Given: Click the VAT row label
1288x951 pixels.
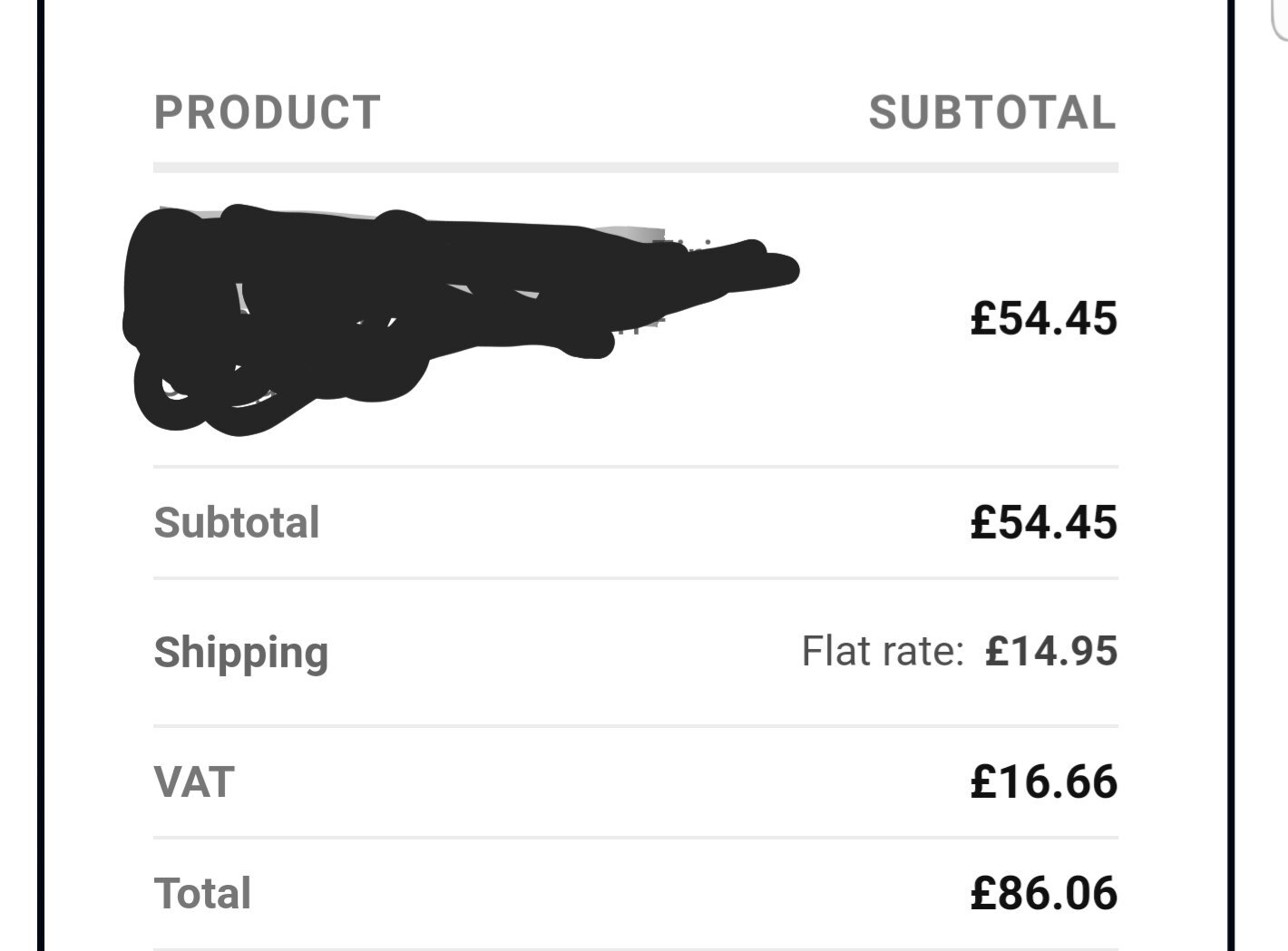Looking at the screenshot, I should click(194, 781).
